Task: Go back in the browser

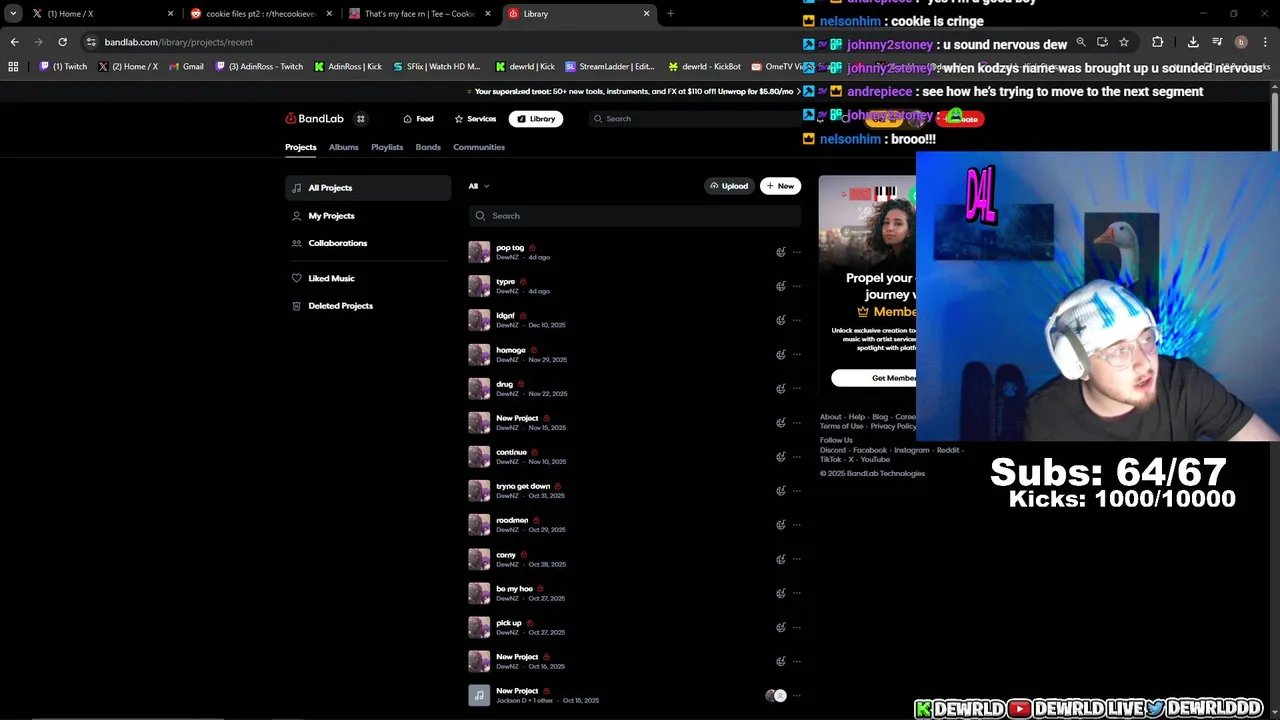Action: (x=14, y=42)
